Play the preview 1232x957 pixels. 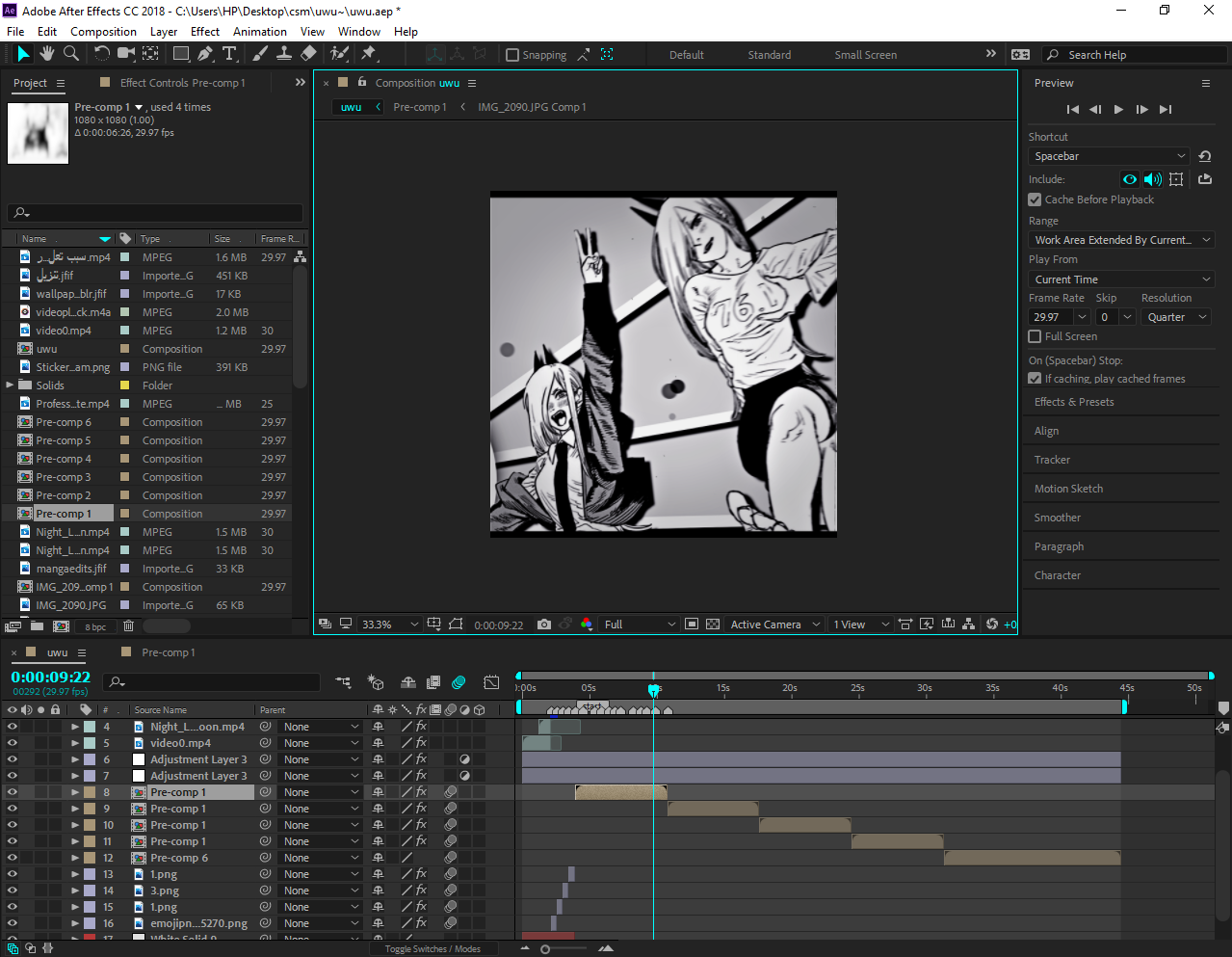(1118, 110)
